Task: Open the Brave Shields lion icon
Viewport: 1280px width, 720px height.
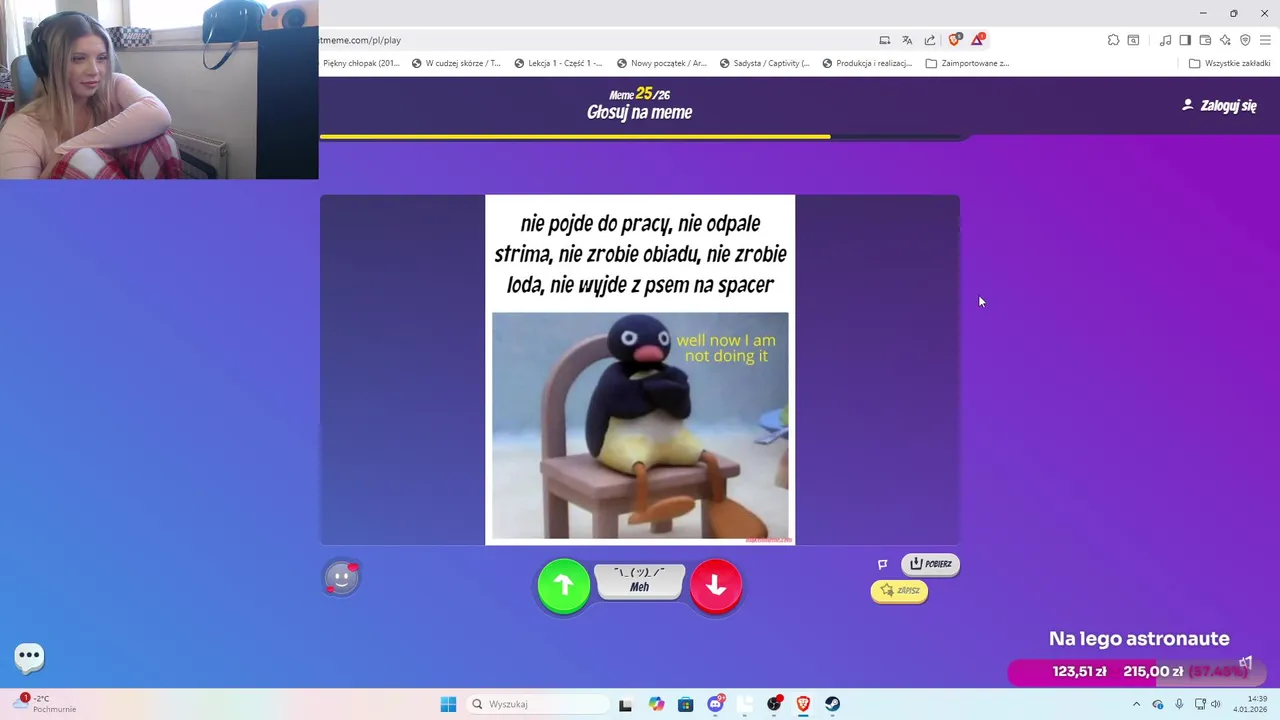Action: tap(954, 40)
